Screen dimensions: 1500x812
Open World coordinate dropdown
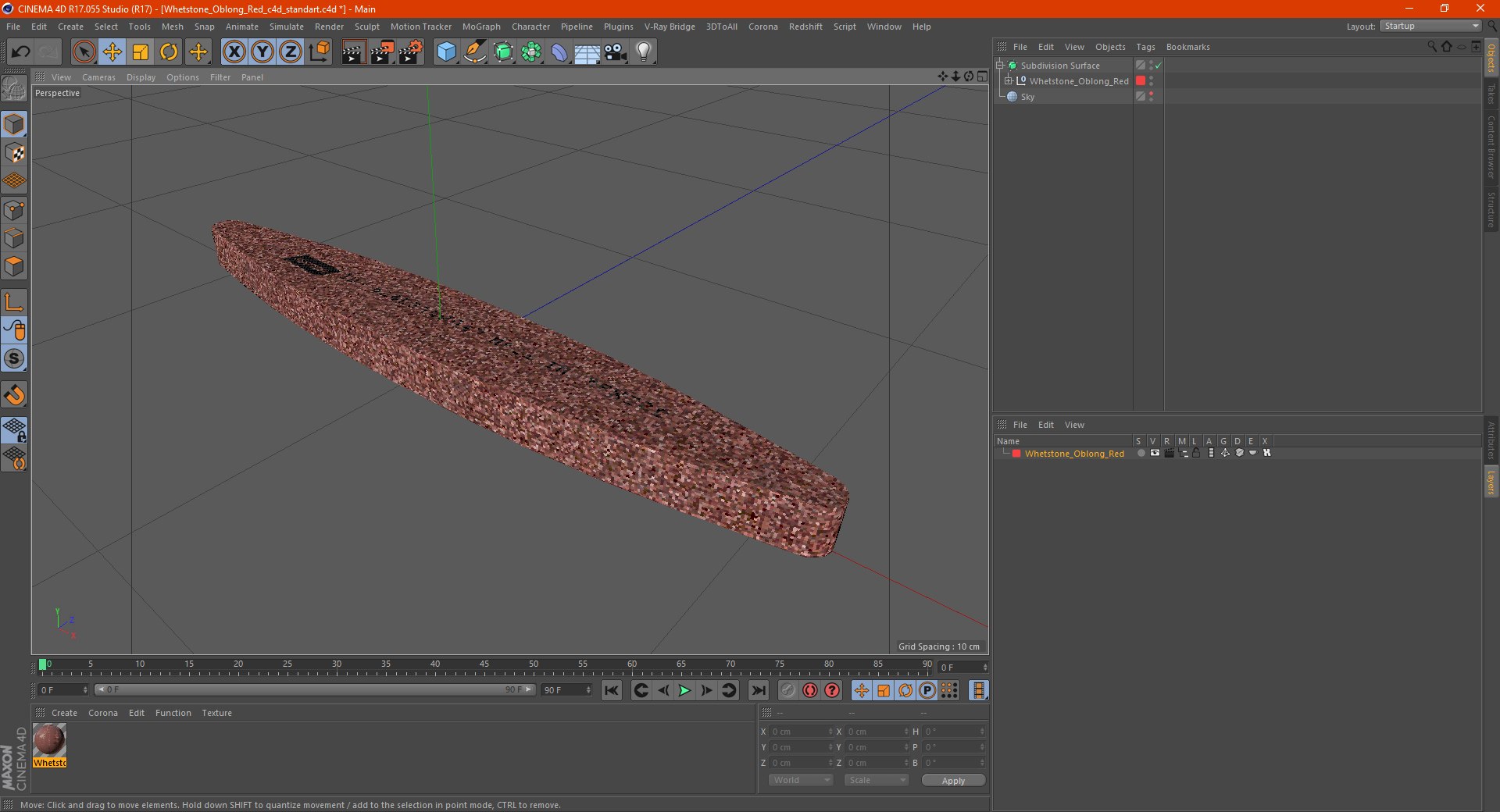click(801, 780)
